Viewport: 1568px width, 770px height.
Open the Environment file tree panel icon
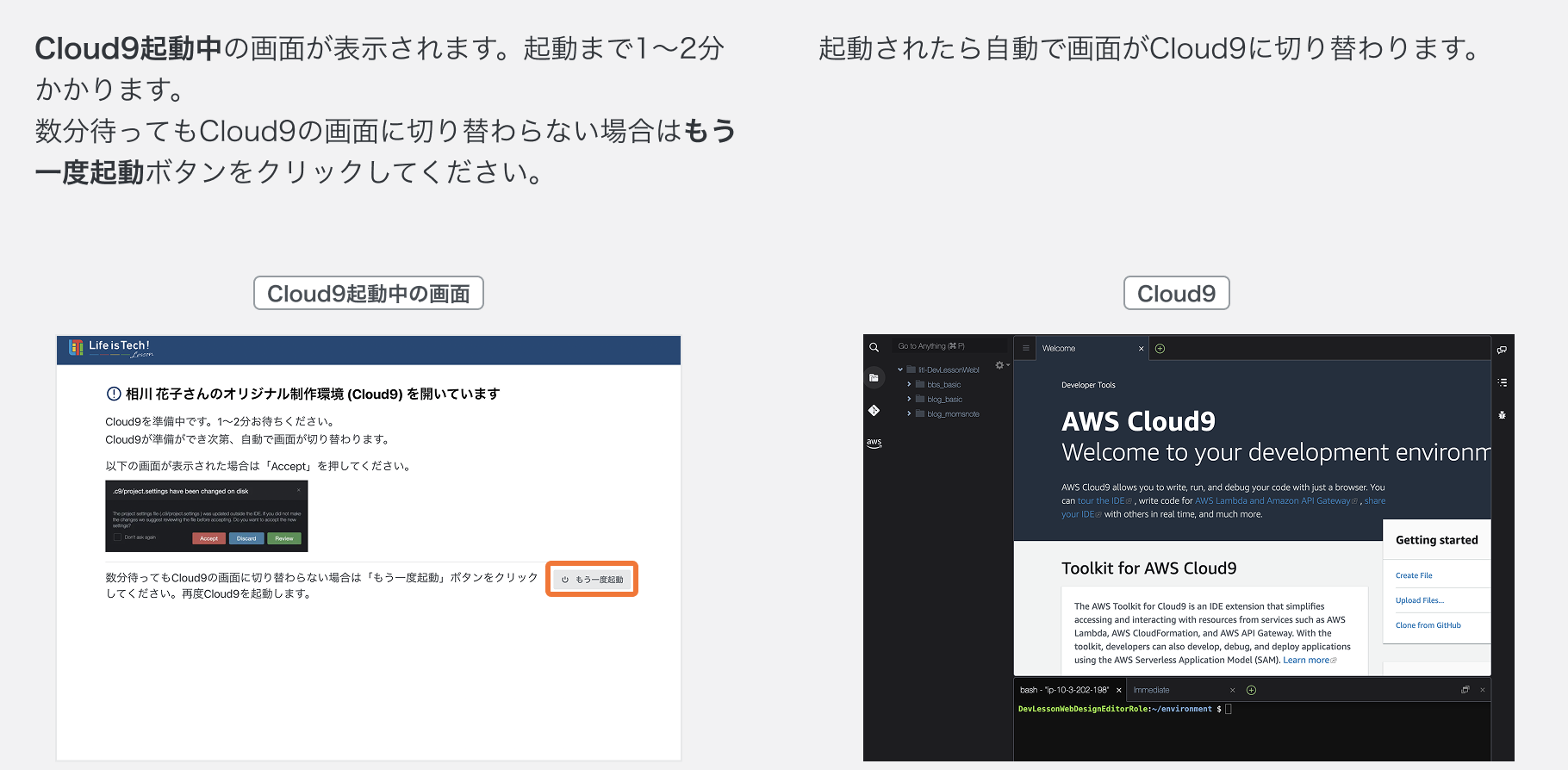click(x=874, y=377)
